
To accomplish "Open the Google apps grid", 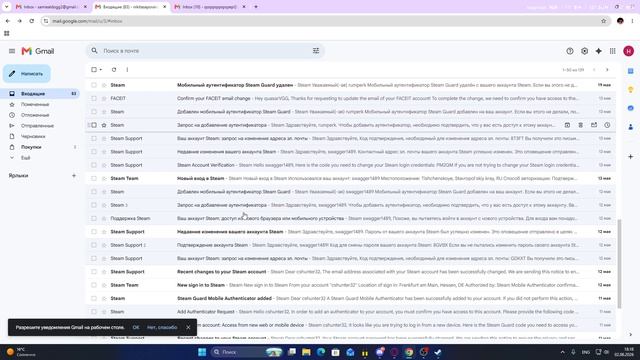I will (613, 51).
